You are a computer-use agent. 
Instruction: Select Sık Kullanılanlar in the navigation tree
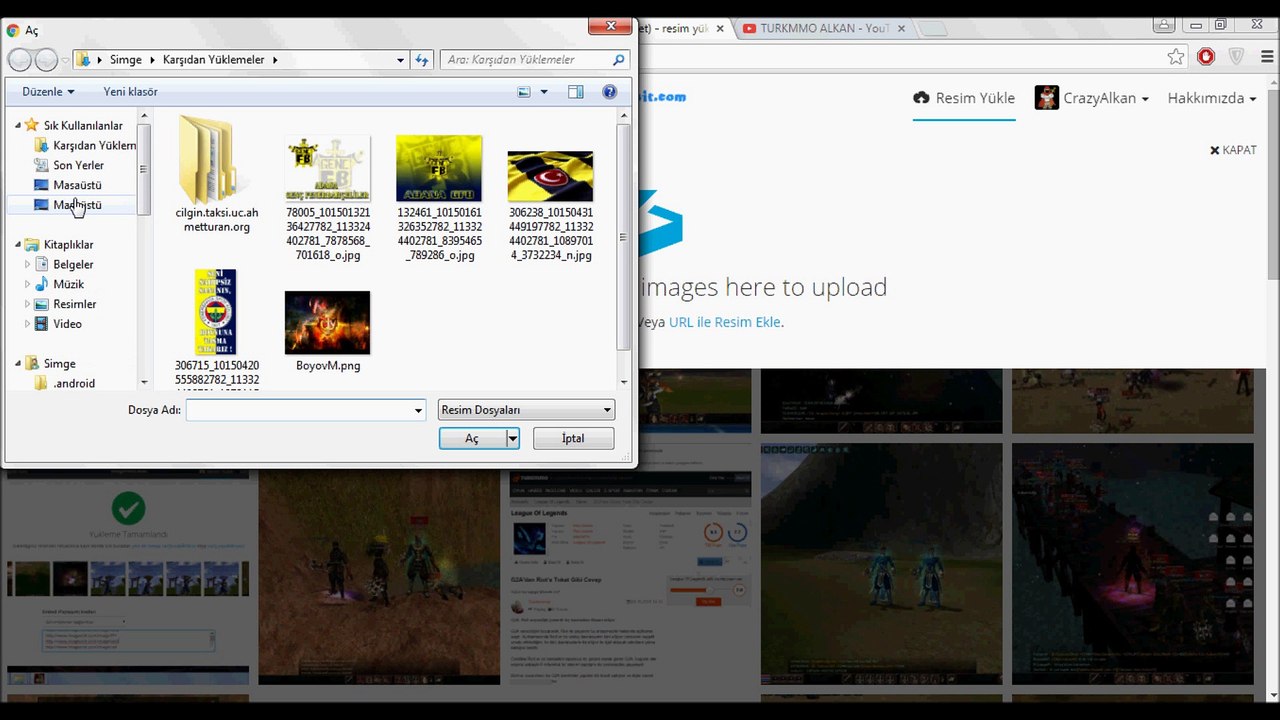83,126
